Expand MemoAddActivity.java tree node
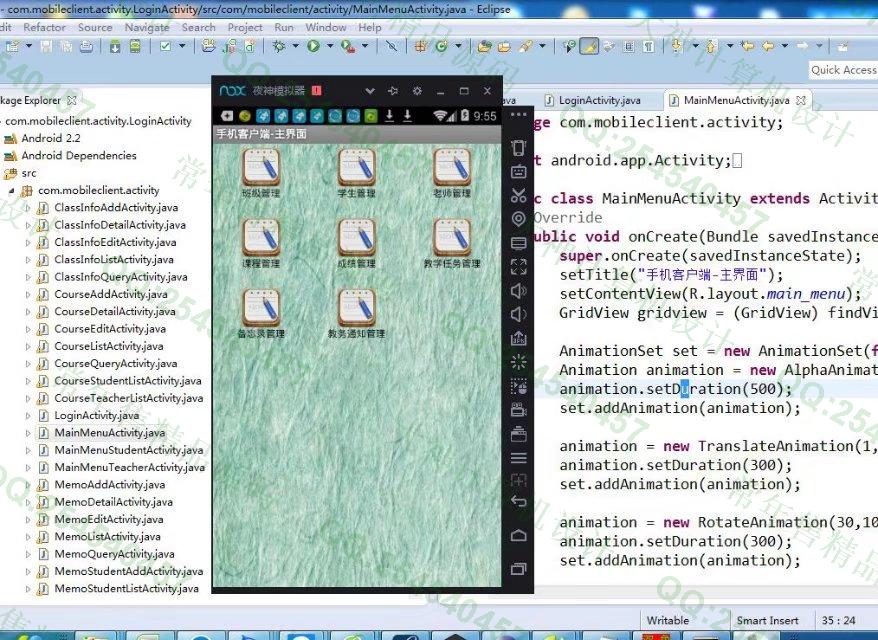The image size is (878, 640). (28, 485)
